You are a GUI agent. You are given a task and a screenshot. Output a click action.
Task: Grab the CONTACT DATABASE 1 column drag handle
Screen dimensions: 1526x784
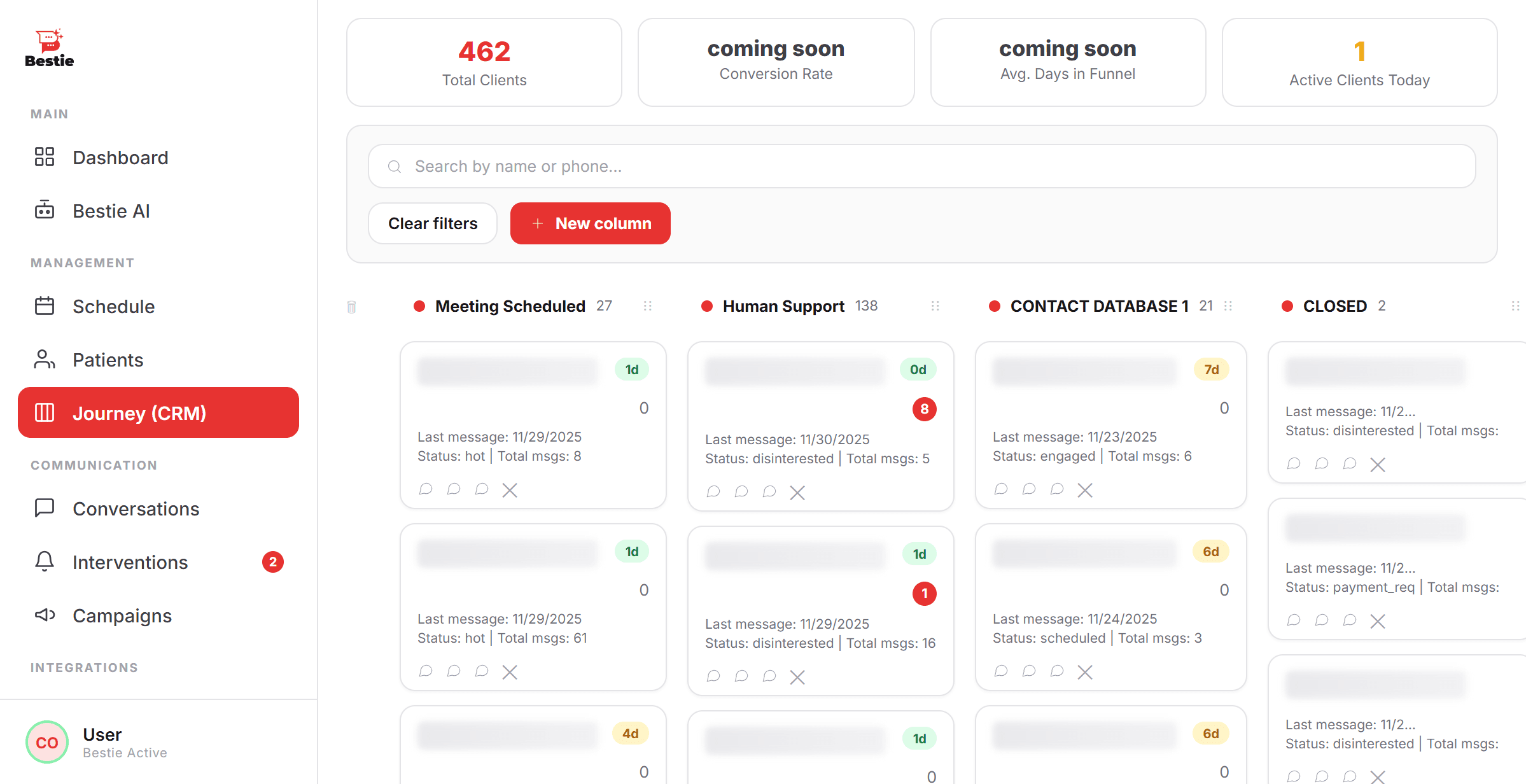click(1228, 306)
